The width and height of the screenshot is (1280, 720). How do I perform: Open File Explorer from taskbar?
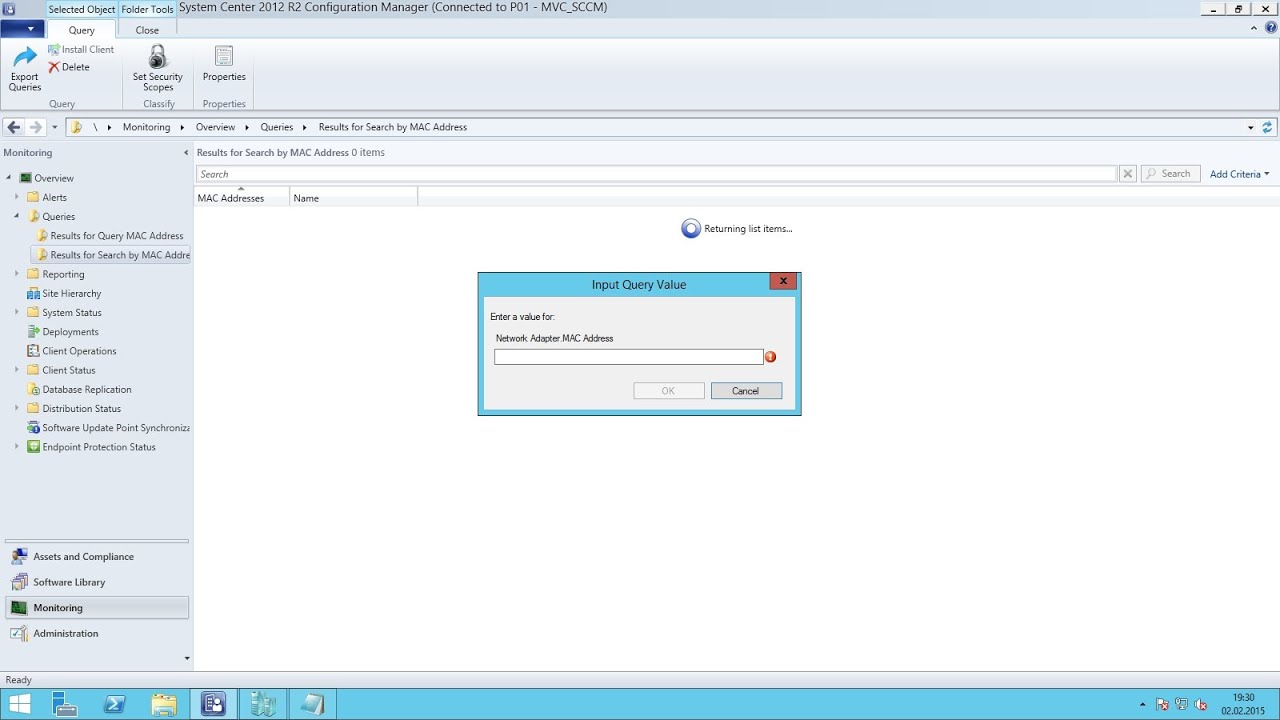[x=164, y=704]
